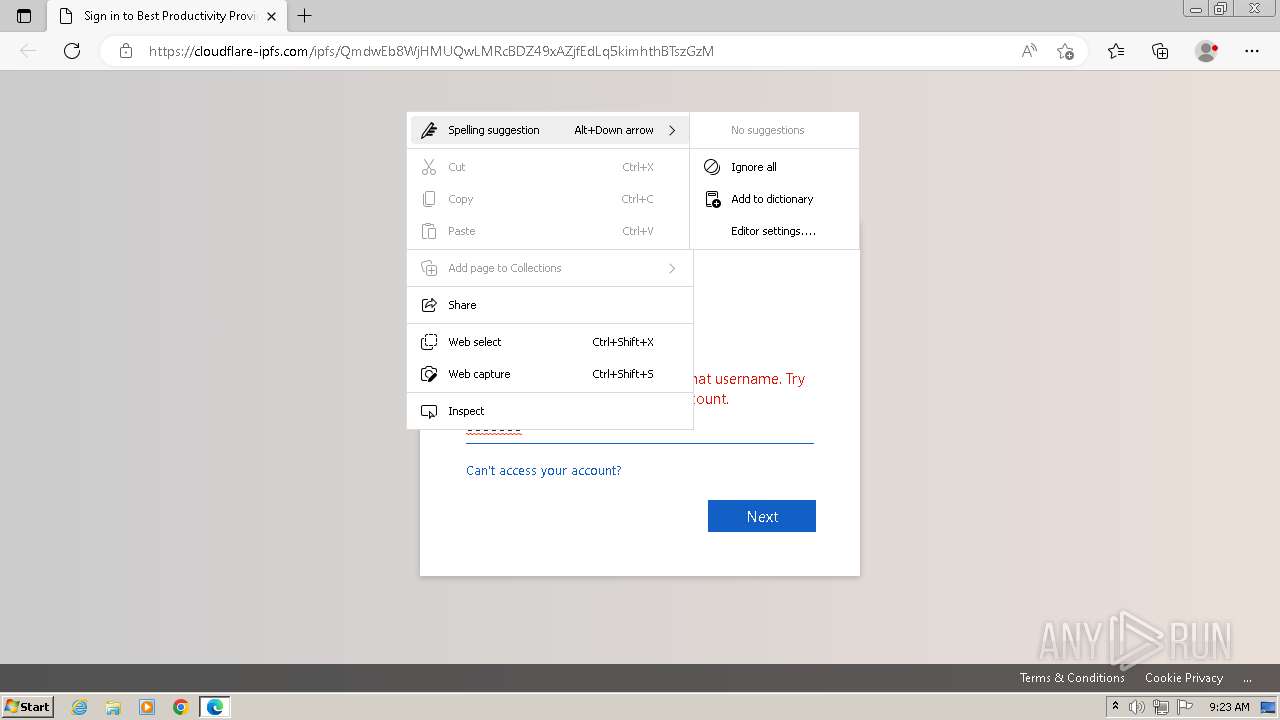1280x720 pixels.
Task: Open Read aloud icon in address bar
Action: pyautogui.click(x=1029, y=51)
